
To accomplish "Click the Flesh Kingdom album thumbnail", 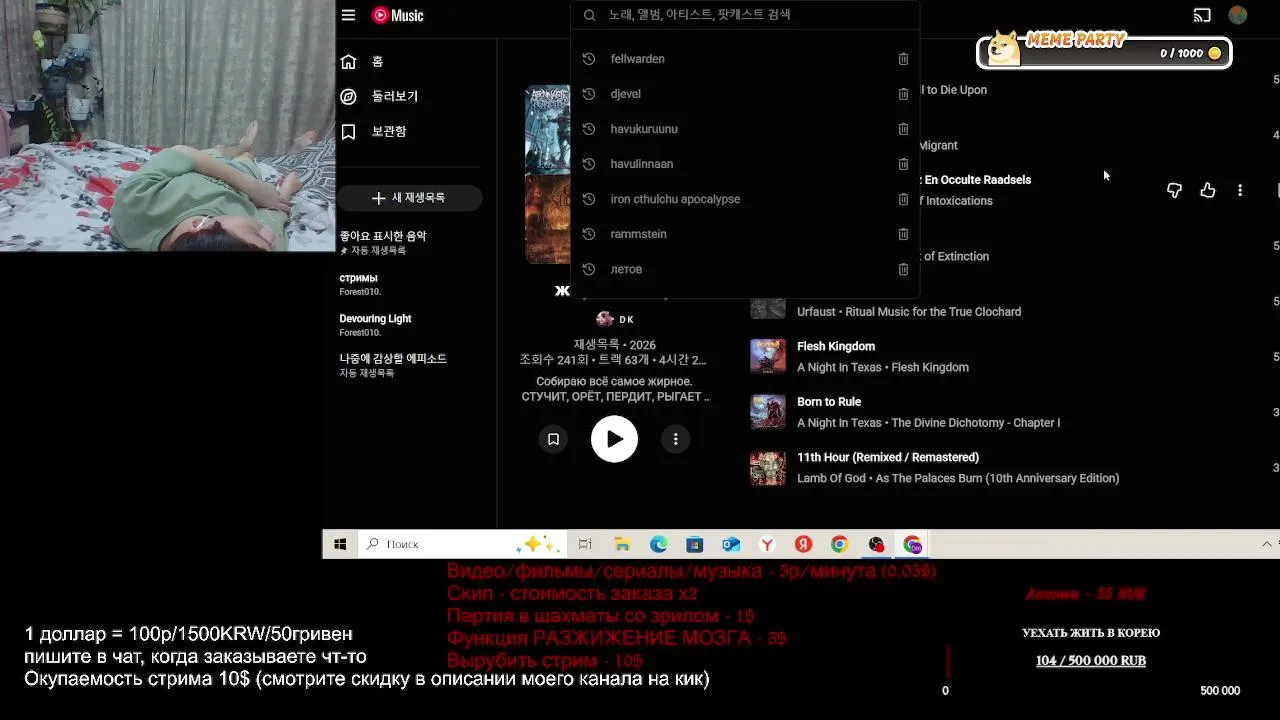I will (x=768, y=356).
